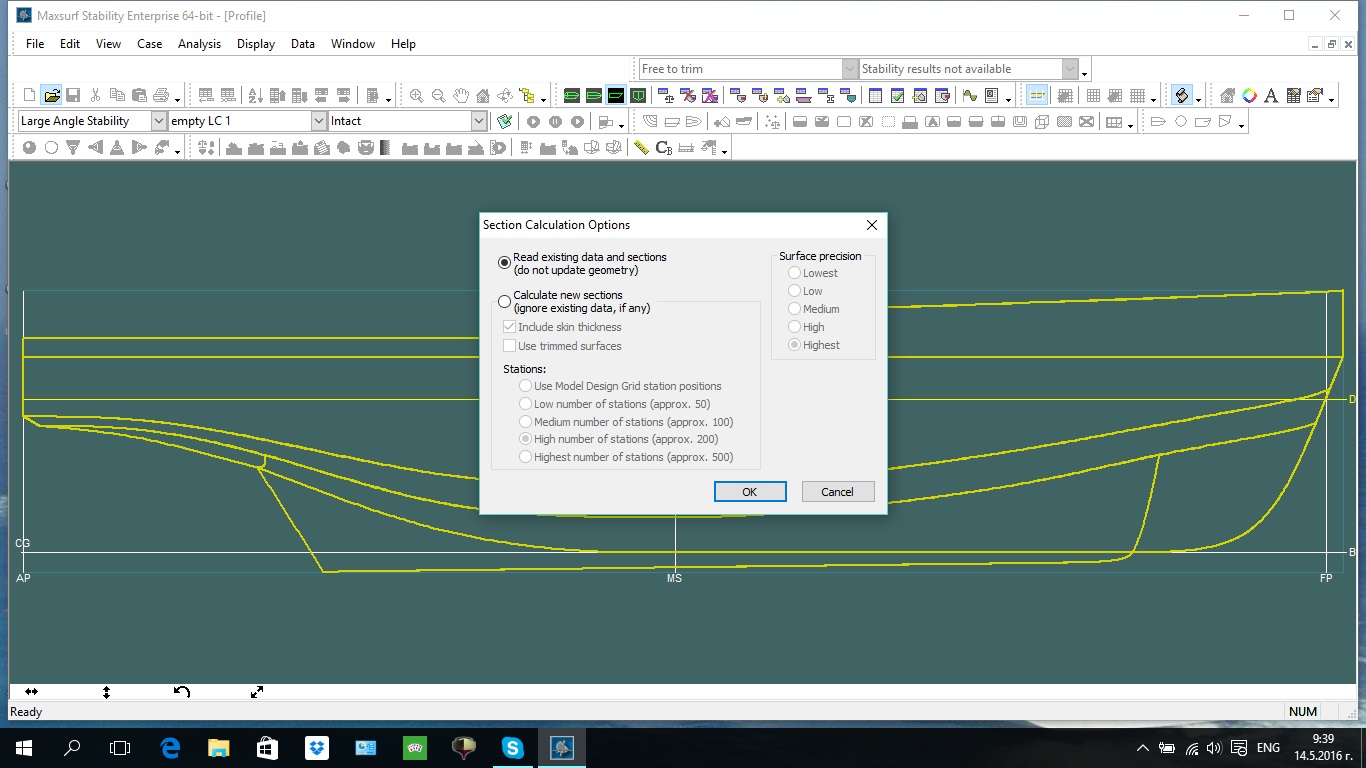Click the Start Analysis play button
The height and width of the screenshot is (768, 1366).
[533, 122]
